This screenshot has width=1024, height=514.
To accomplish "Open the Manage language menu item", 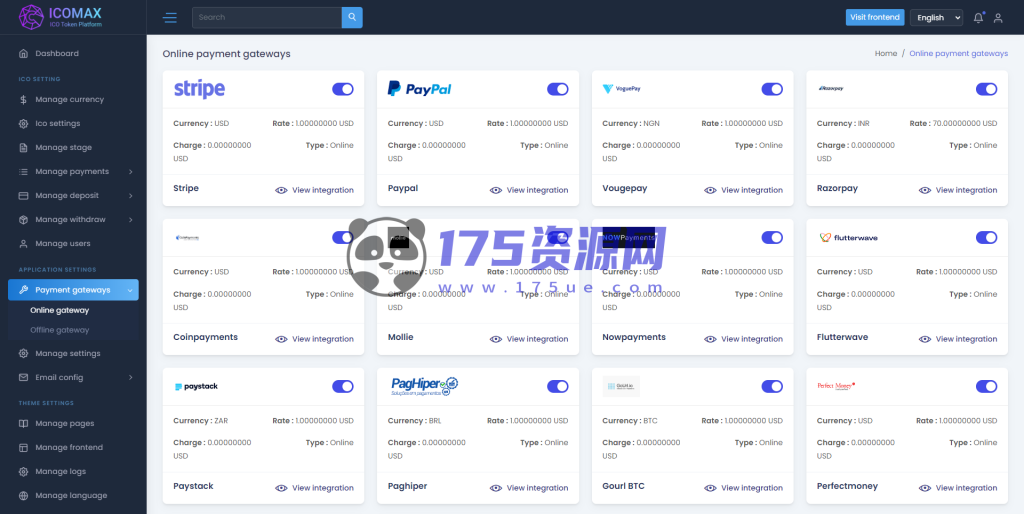I will [x=73, y=496].
